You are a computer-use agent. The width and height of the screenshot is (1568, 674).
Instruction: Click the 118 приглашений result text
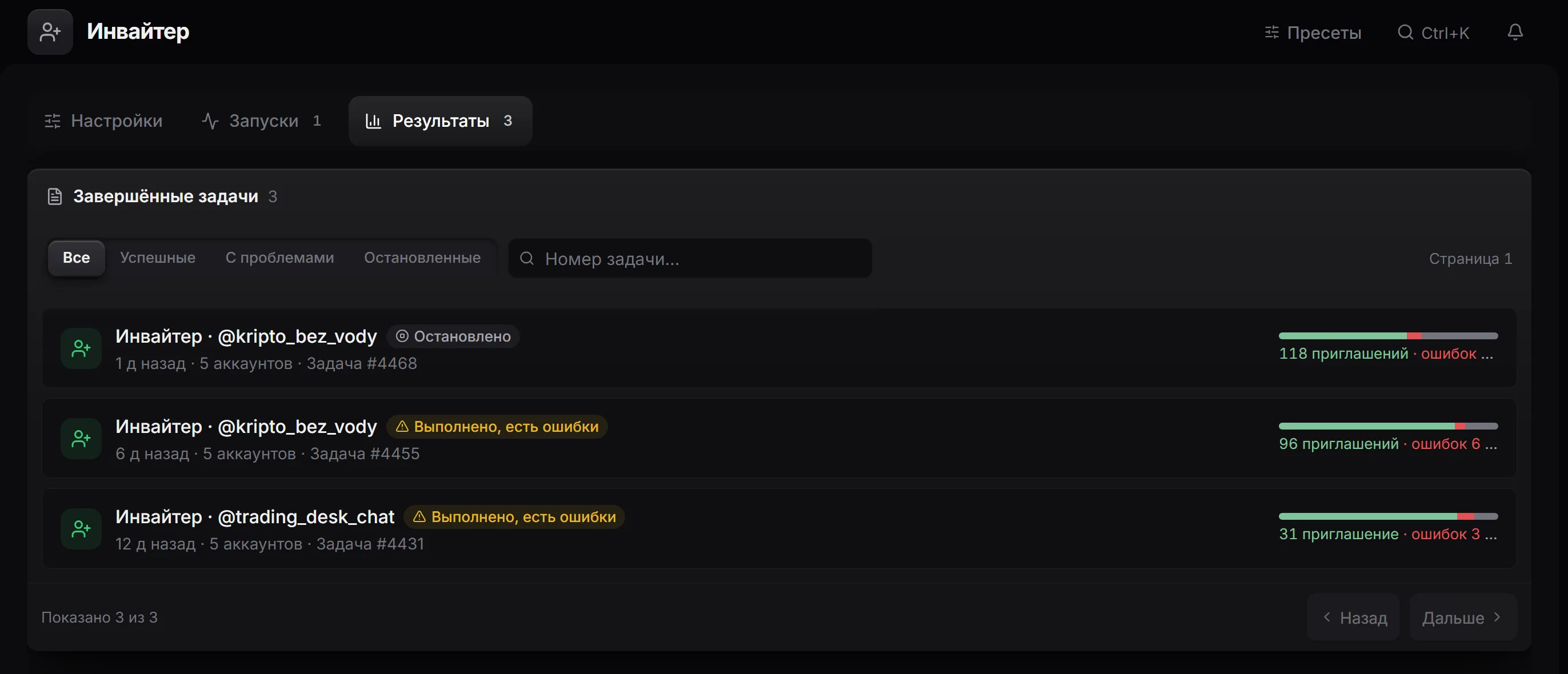click(1343, 354)
